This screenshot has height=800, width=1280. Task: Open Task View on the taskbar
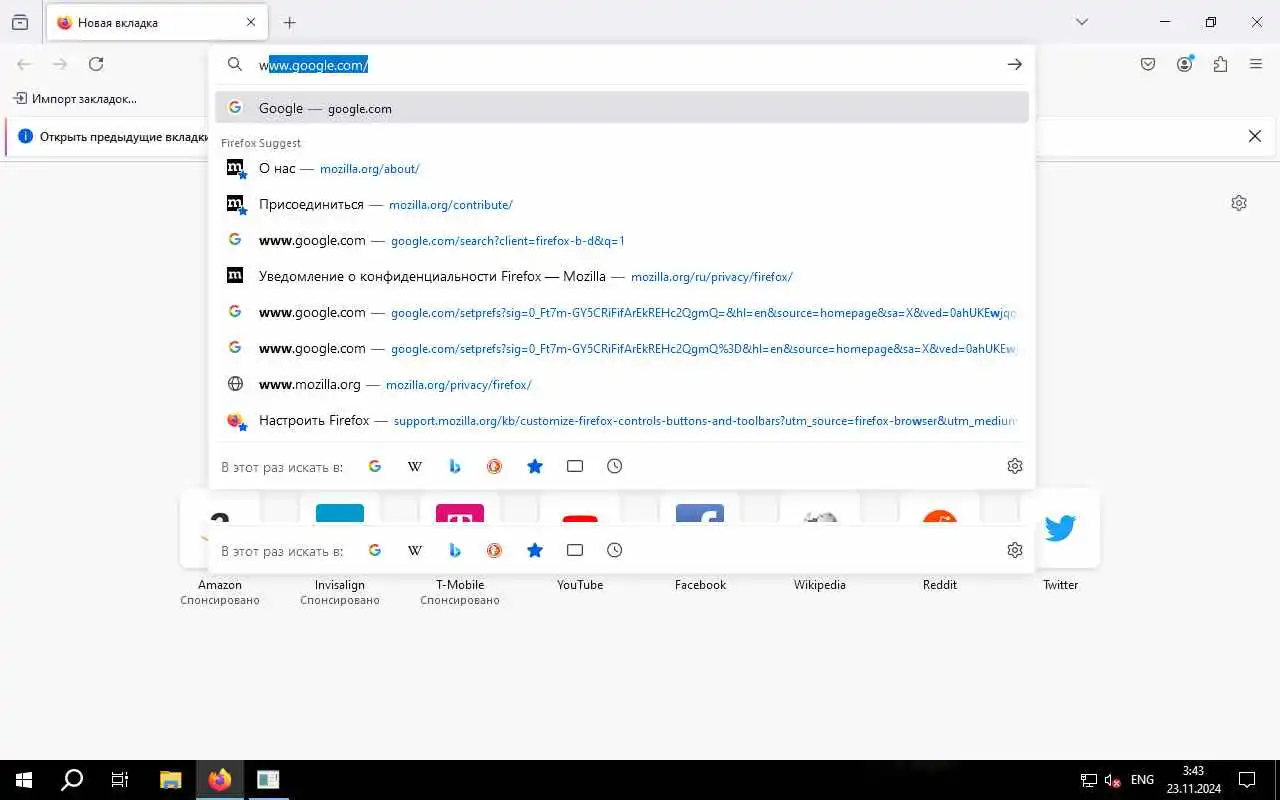click(x=120, y=780)
